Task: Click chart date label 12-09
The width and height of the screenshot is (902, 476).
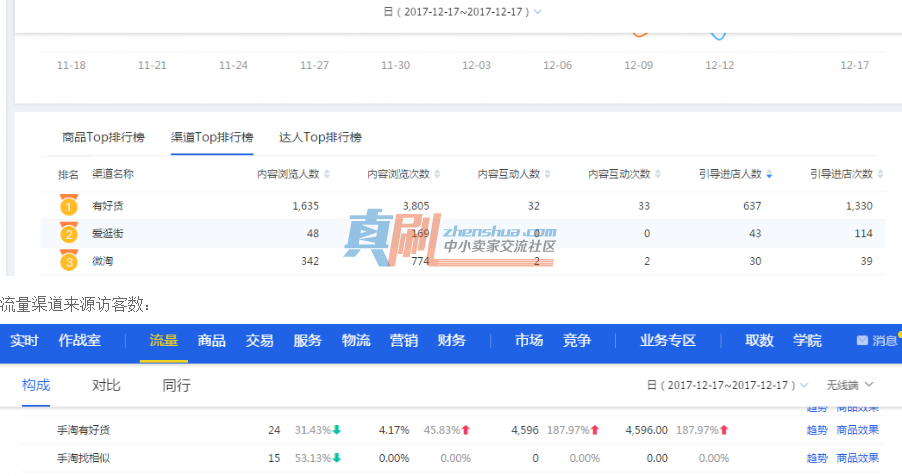Action: [x=639, y=65]
